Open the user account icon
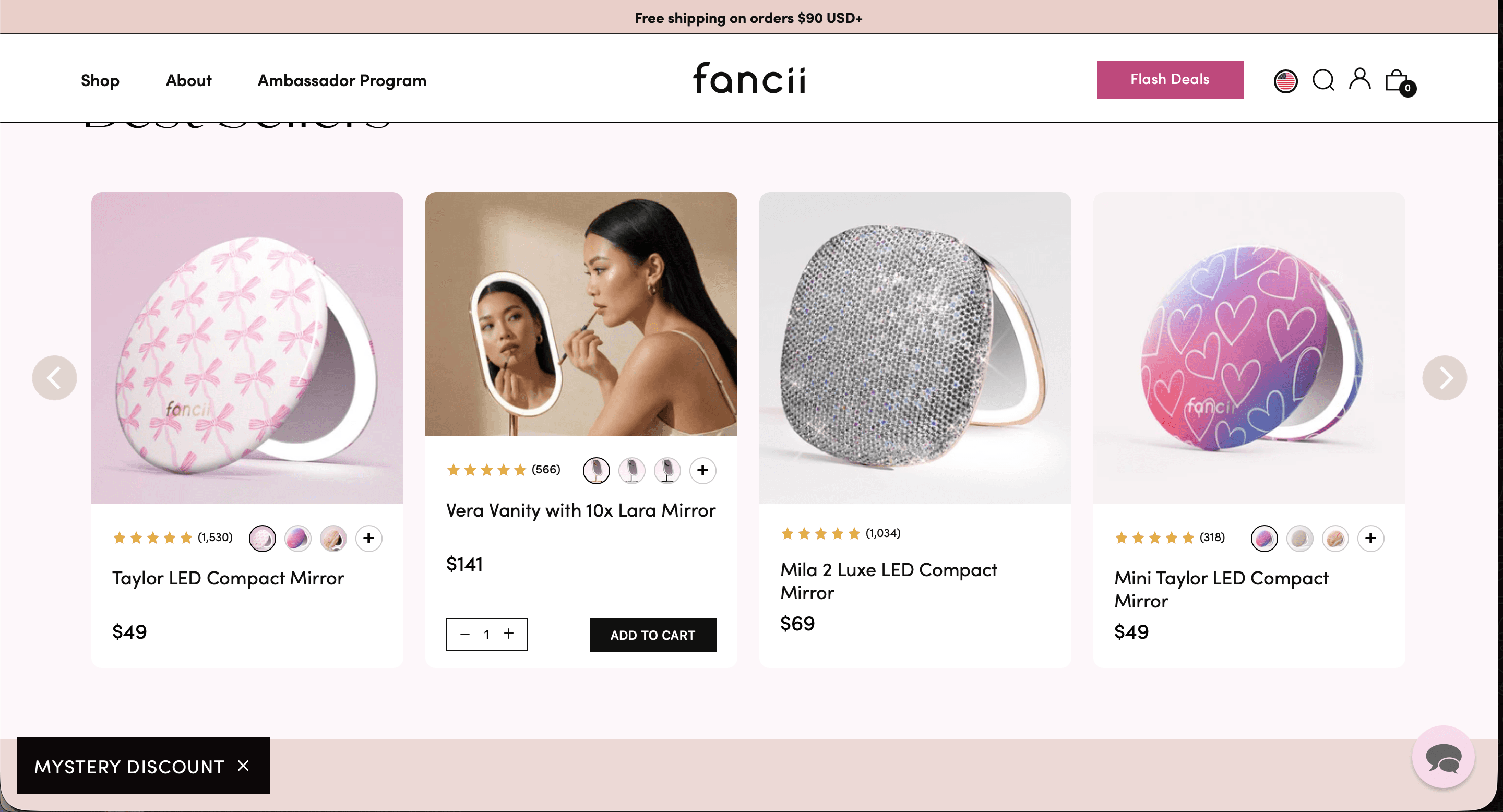Screen dimensions: 1503x812 (1359, 79)
